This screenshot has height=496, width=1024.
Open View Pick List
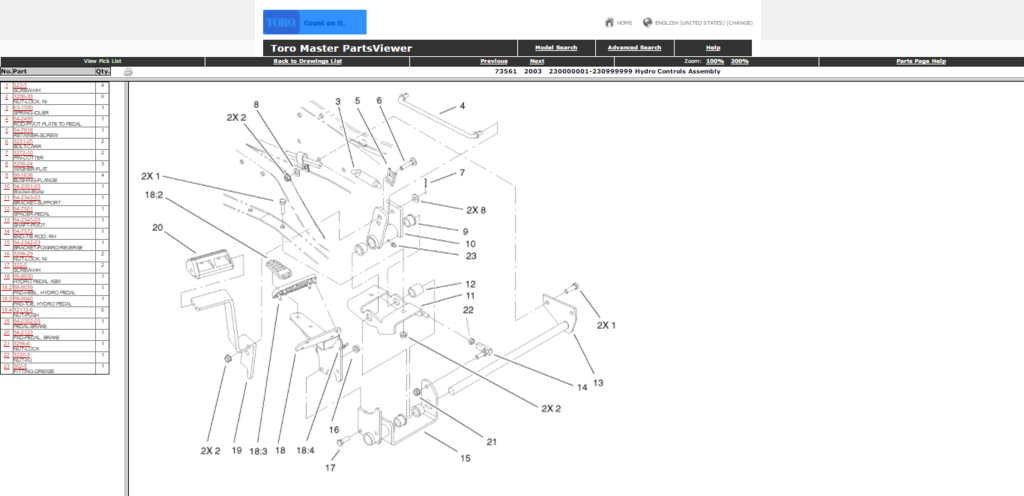[103, 61]
